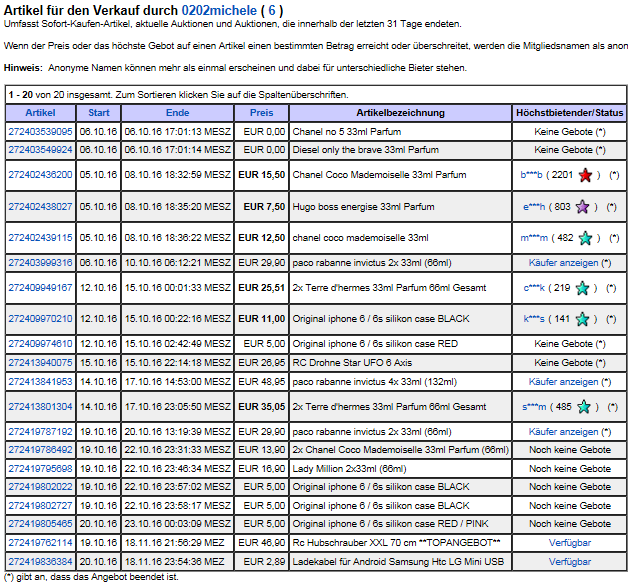Open item 272409949167
628x585 pixels.
[40, 288]
